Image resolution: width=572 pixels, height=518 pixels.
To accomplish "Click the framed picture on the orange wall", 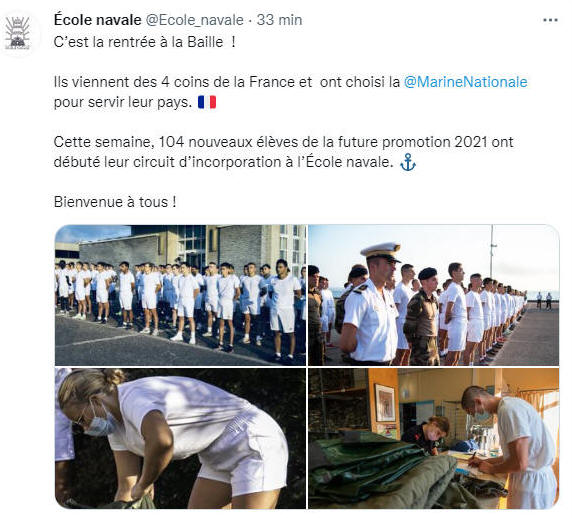I will click(x=385, y=402).
